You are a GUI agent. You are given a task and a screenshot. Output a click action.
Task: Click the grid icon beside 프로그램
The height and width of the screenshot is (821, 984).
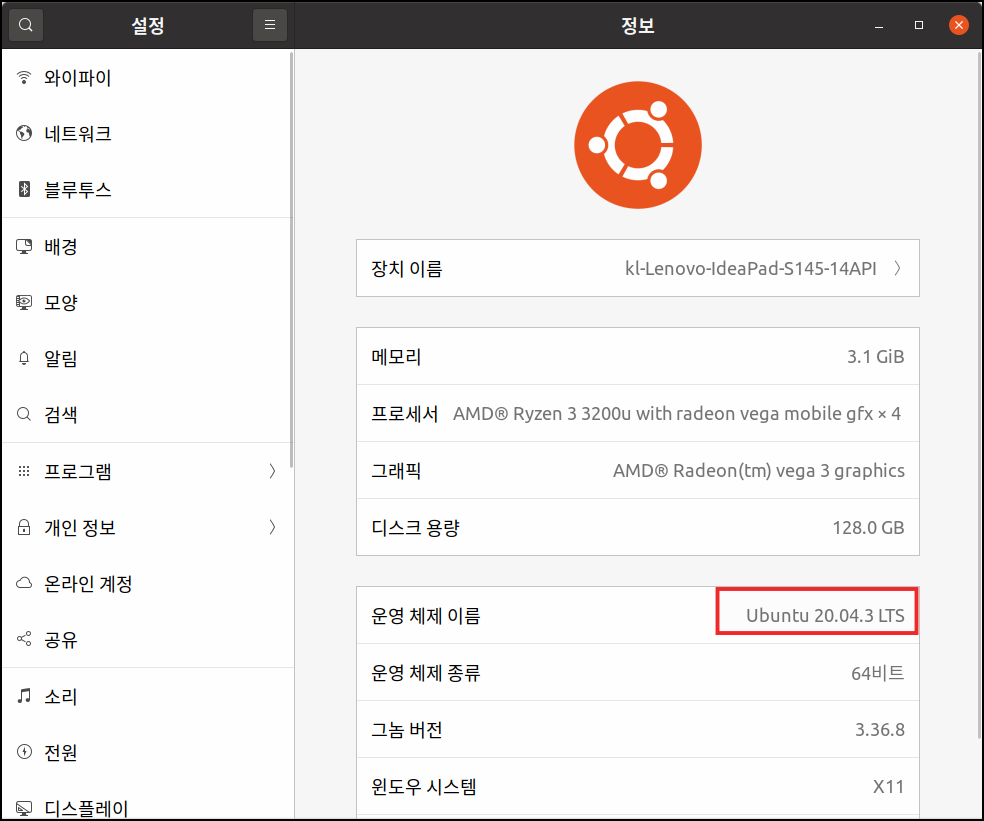click(x=24, y=471)
